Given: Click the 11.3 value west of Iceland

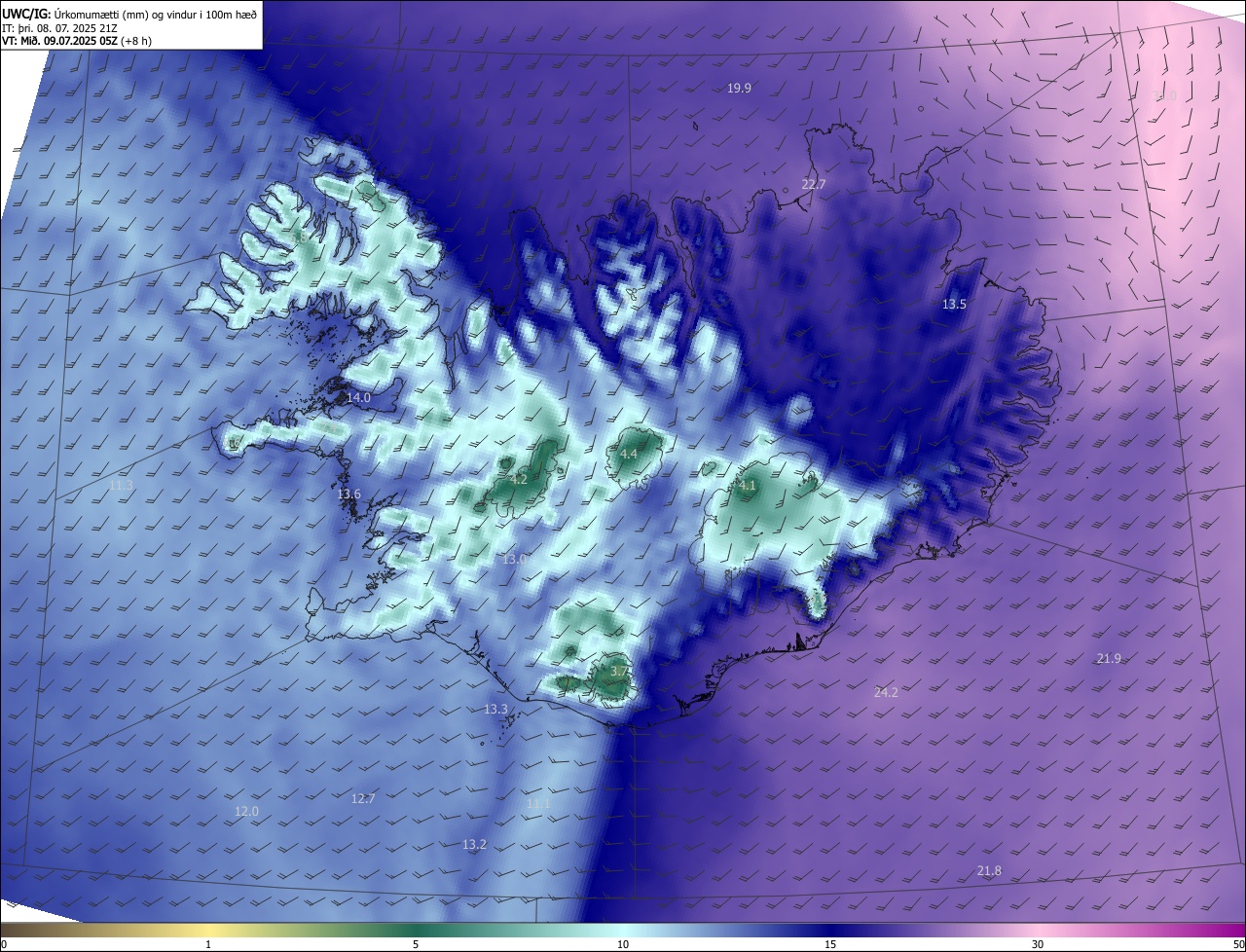Looking at the screenshot, I should 121,486.
